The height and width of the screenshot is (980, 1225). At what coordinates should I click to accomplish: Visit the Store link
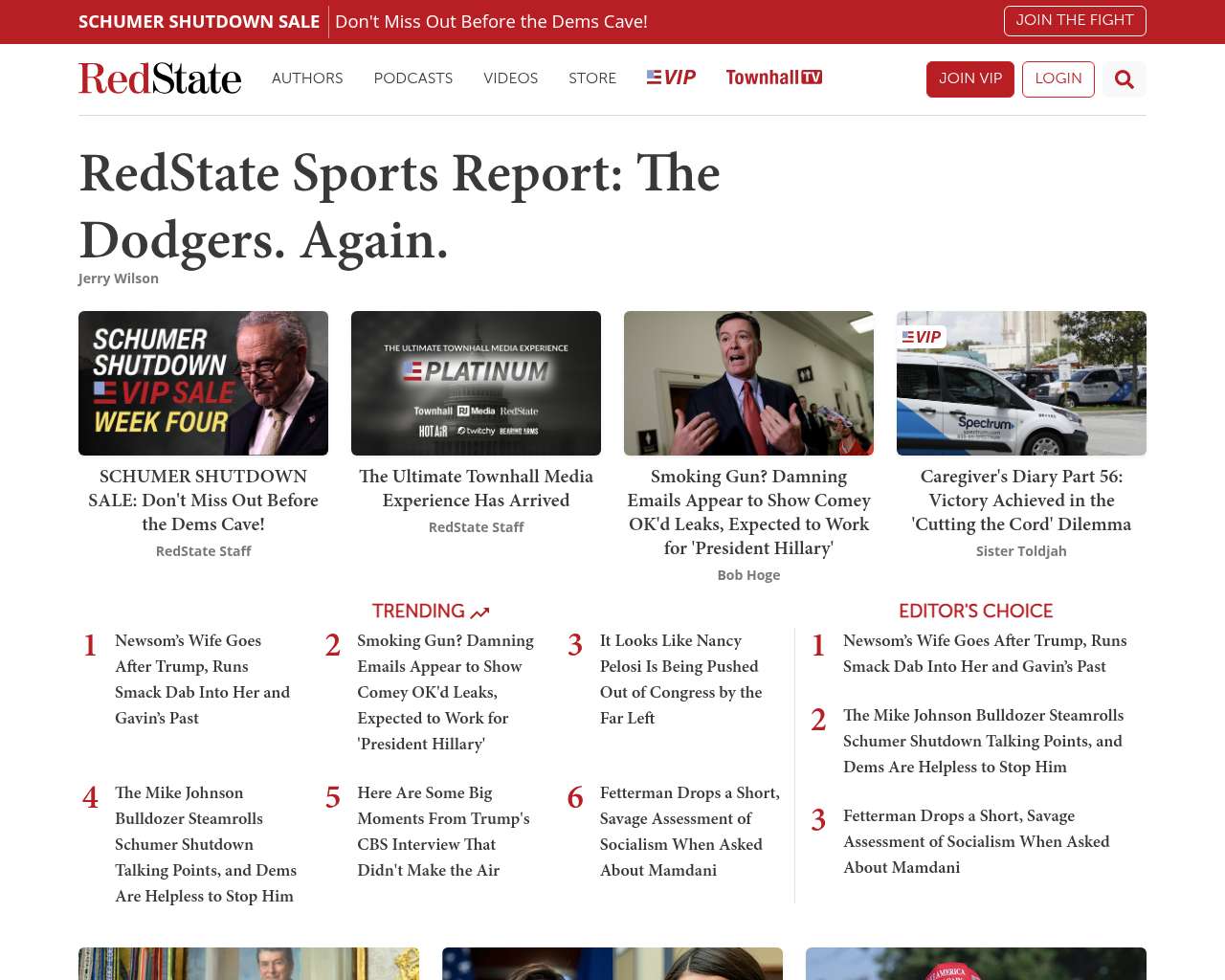(592, 78)
